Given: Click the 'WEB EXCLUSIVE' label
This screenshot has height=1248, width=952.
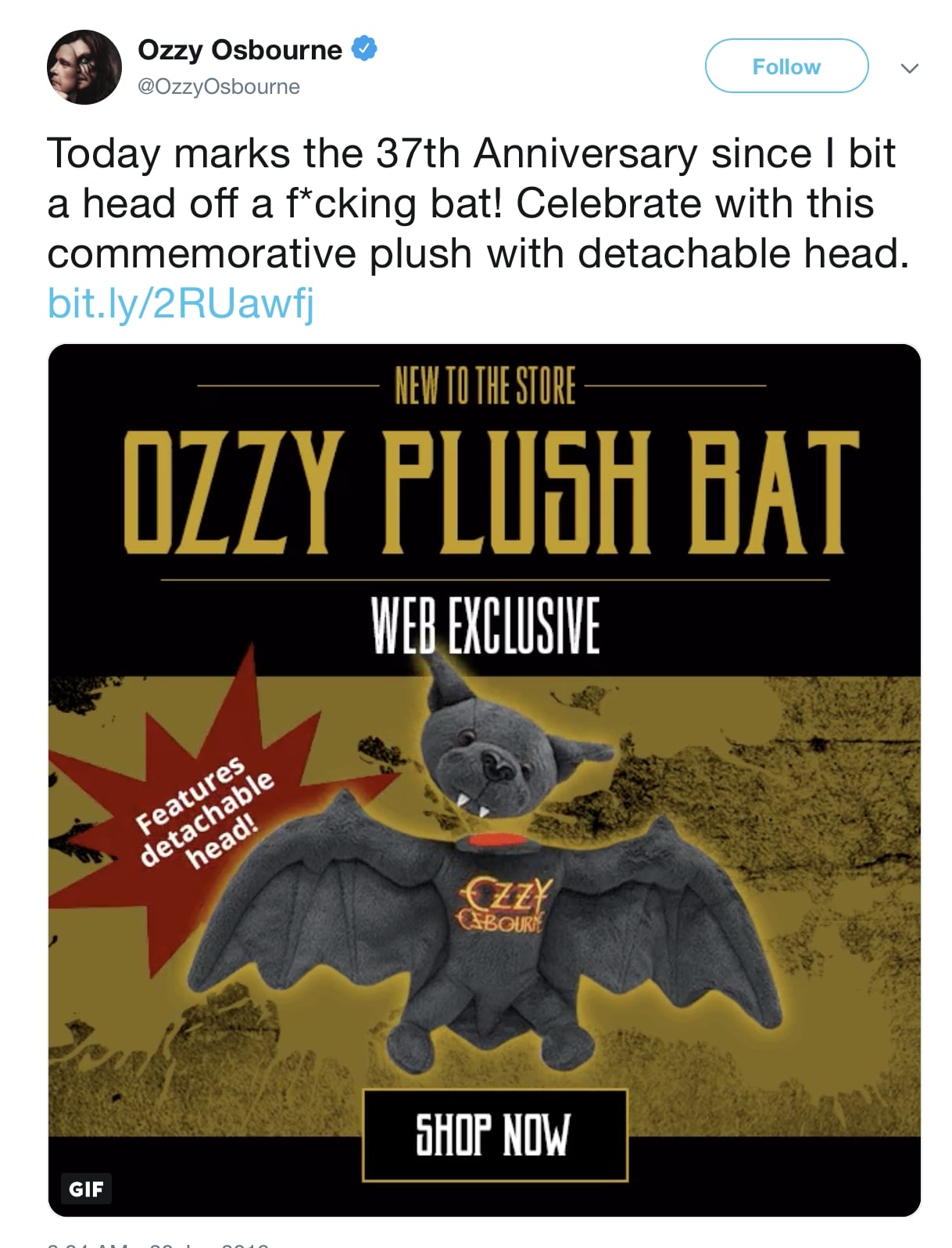Looking at the screenshot, I should tap(485, 626).
